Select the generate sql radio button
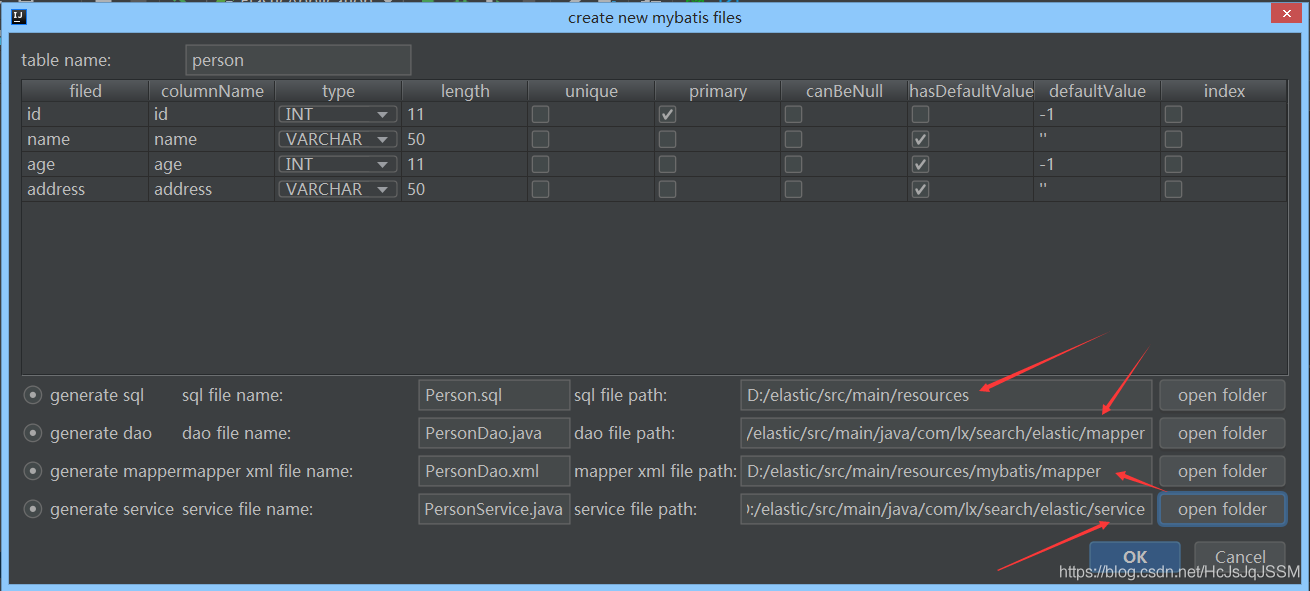Image resolution: width=1310 pixels, height=591 pixels. (x=33, y=396)
